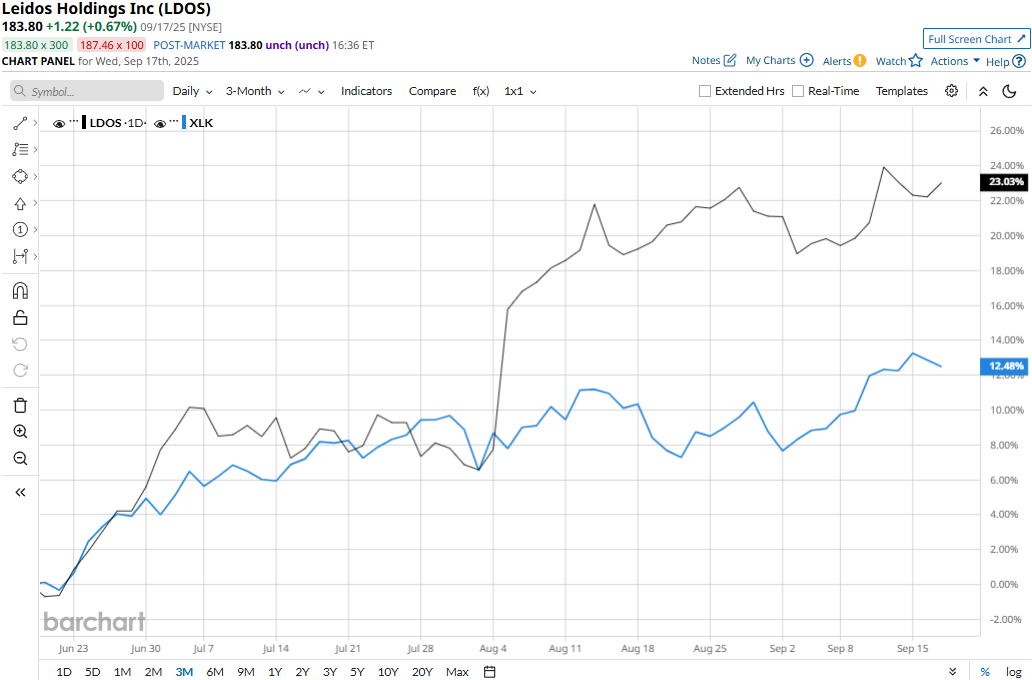
Task: Hide the XLK series with eye icon
Action: (159, 123)
